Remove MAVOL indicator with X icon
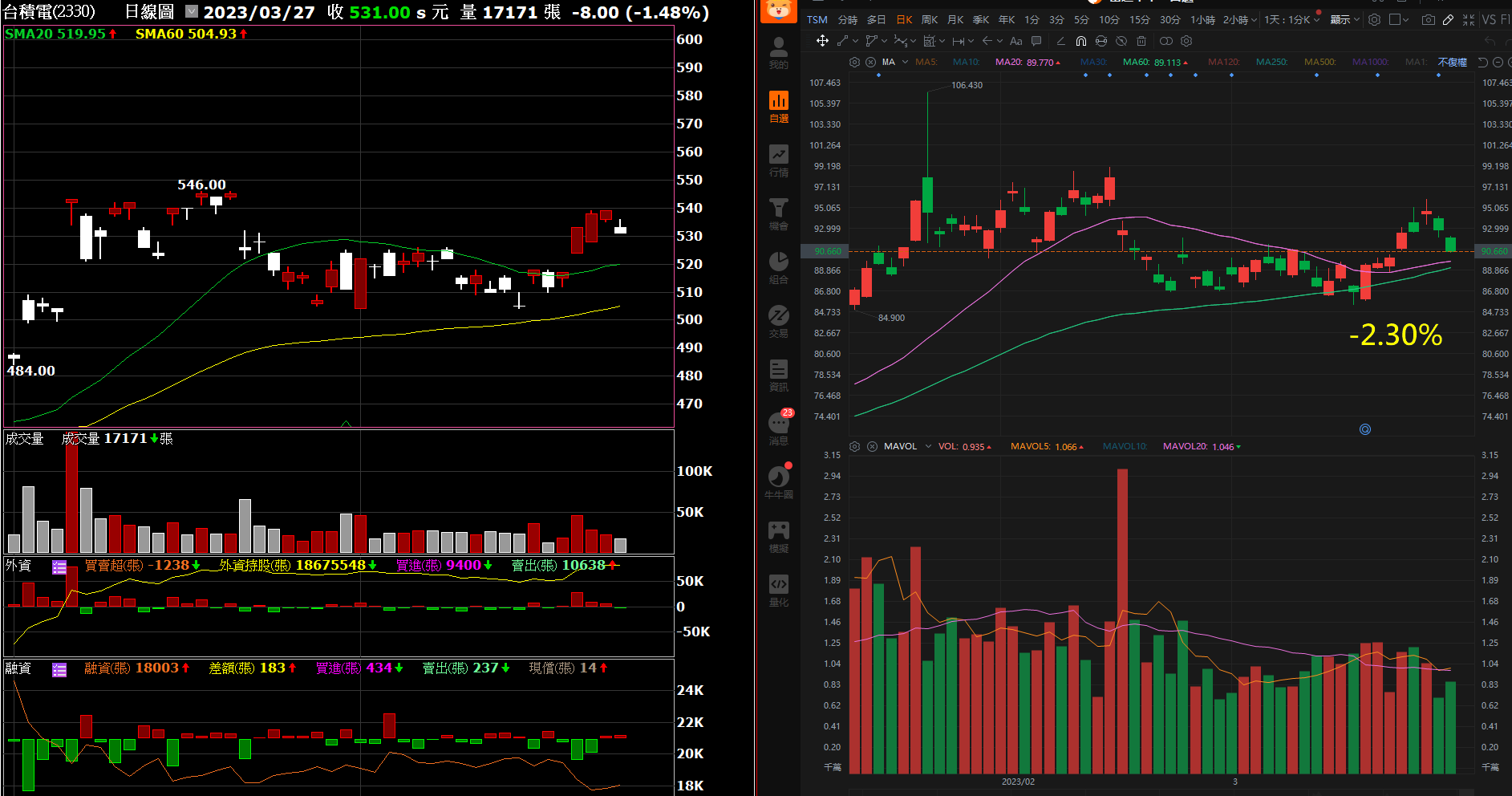This screenshot has width=1512, height=796. [872, 446]
